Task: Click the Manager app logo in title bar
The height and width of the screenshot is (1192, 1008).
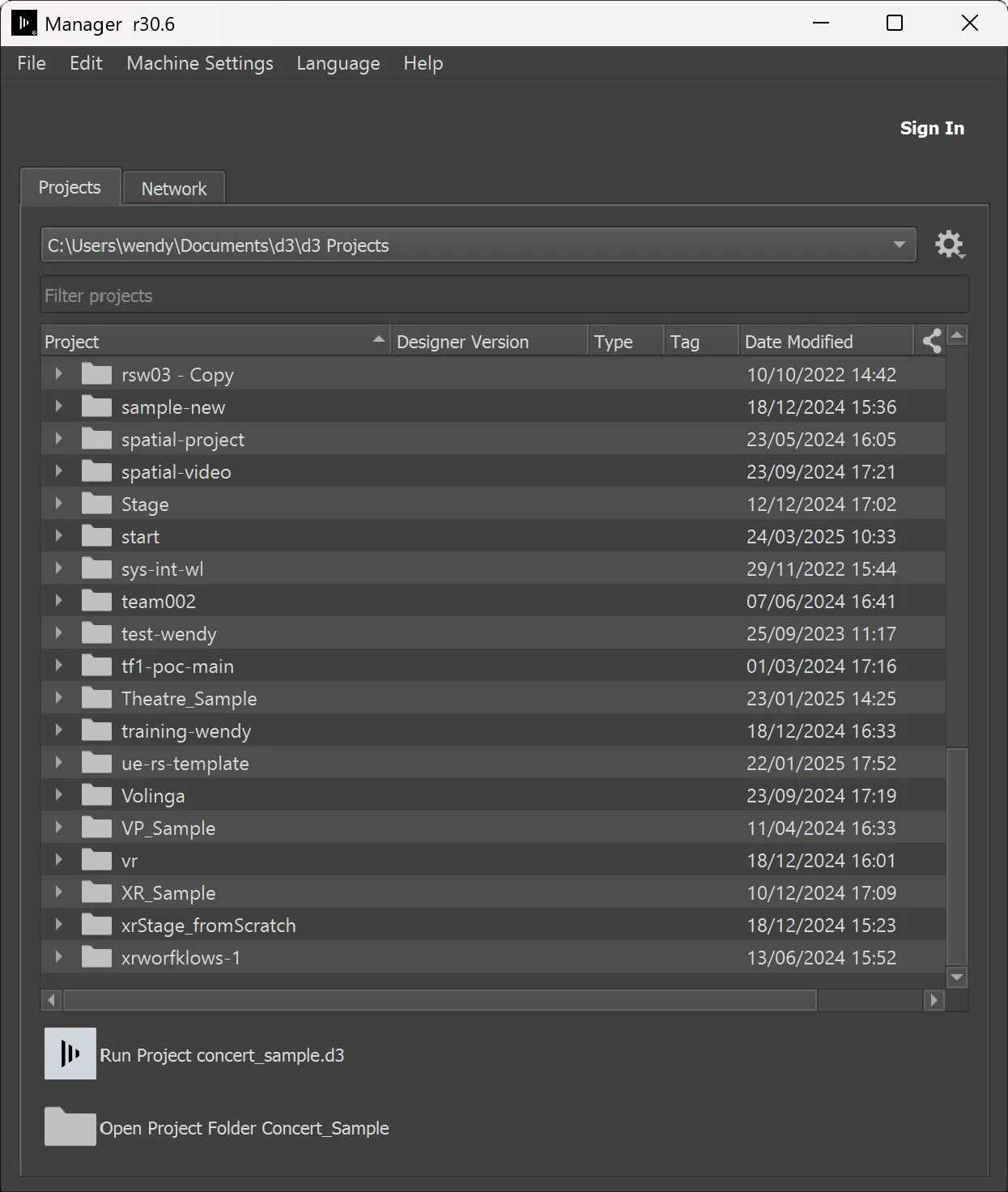Action: point(24,23)
